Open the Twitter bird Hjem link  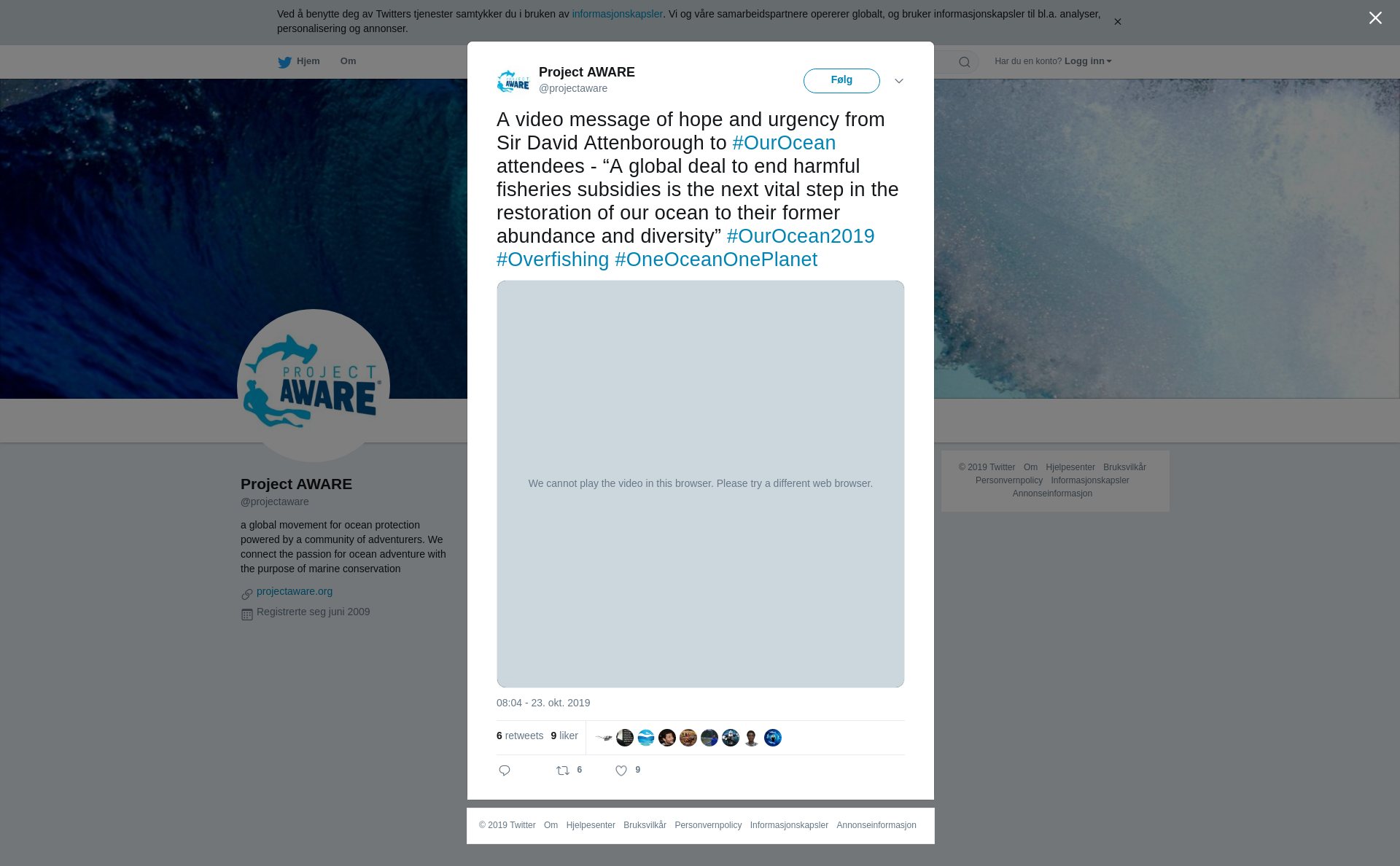(299, 61)
